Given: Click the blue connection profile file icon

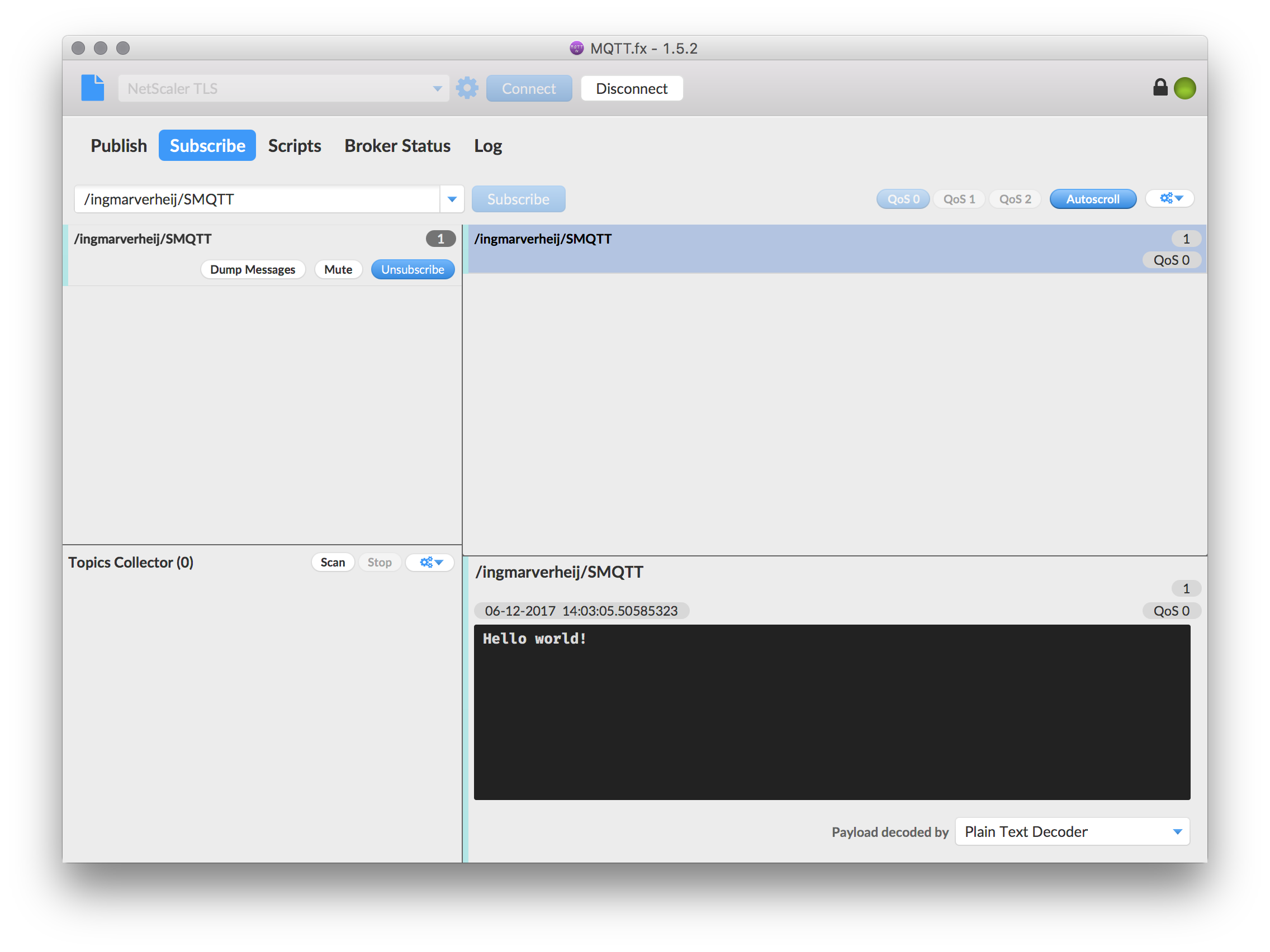Looking at the screenshot, I should (x=92, y=88).
